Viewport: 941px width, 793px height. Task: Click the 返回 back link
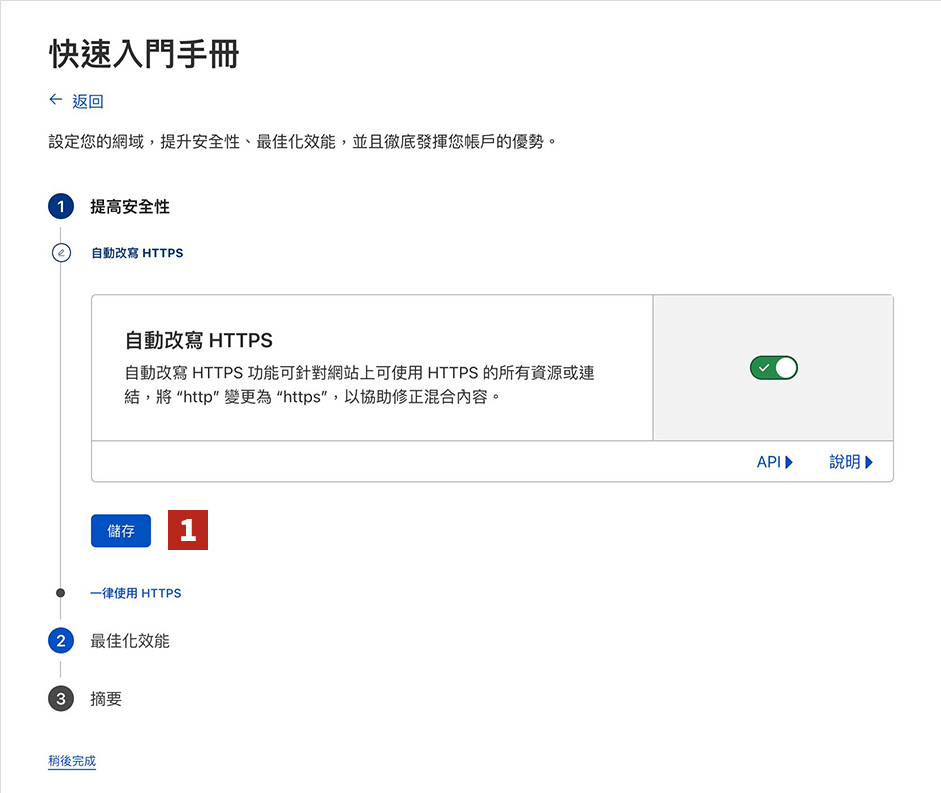[88, 101]
